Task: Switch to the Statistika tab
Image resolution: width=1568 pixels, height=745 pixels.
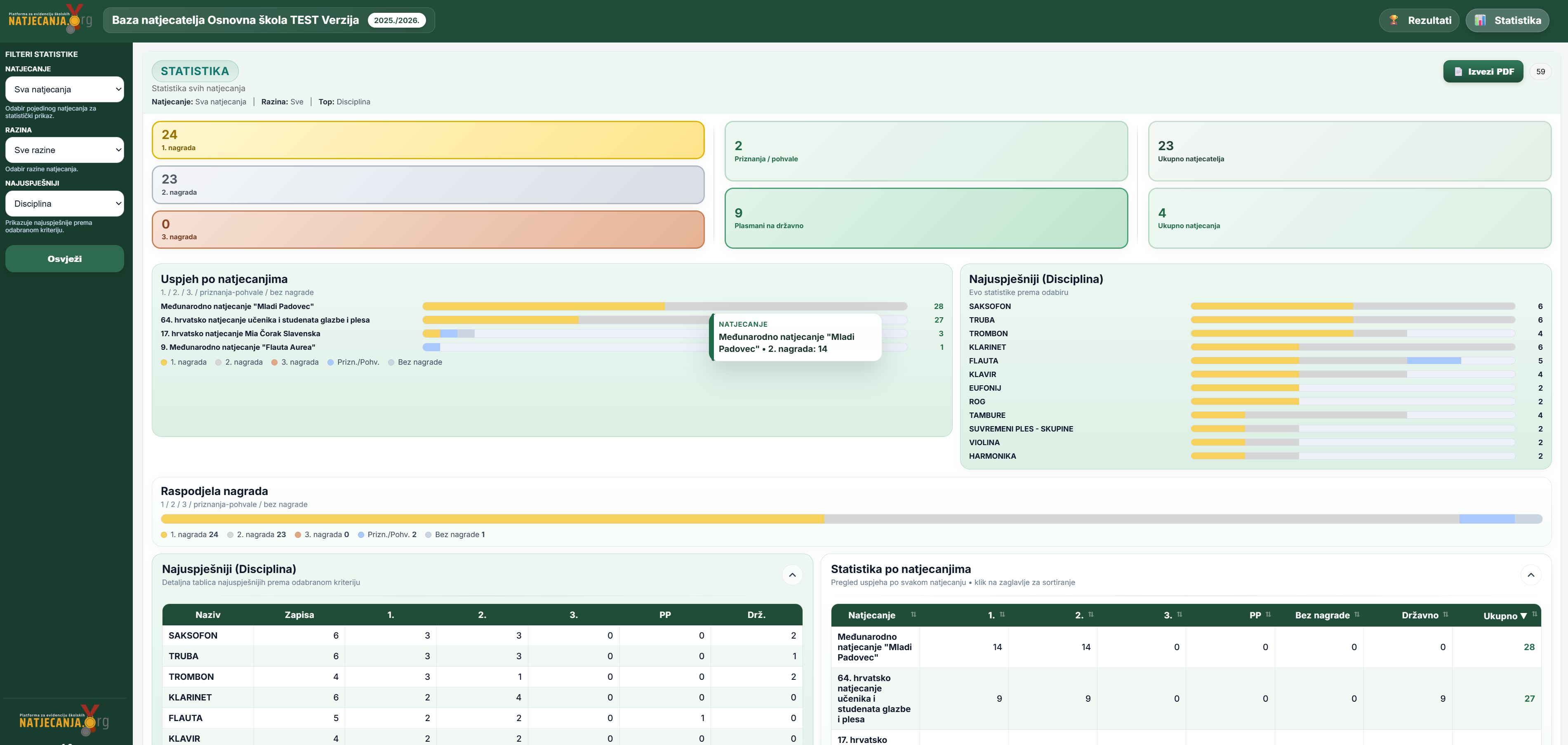Action: pyautogui.click(x=1507, y=20)
